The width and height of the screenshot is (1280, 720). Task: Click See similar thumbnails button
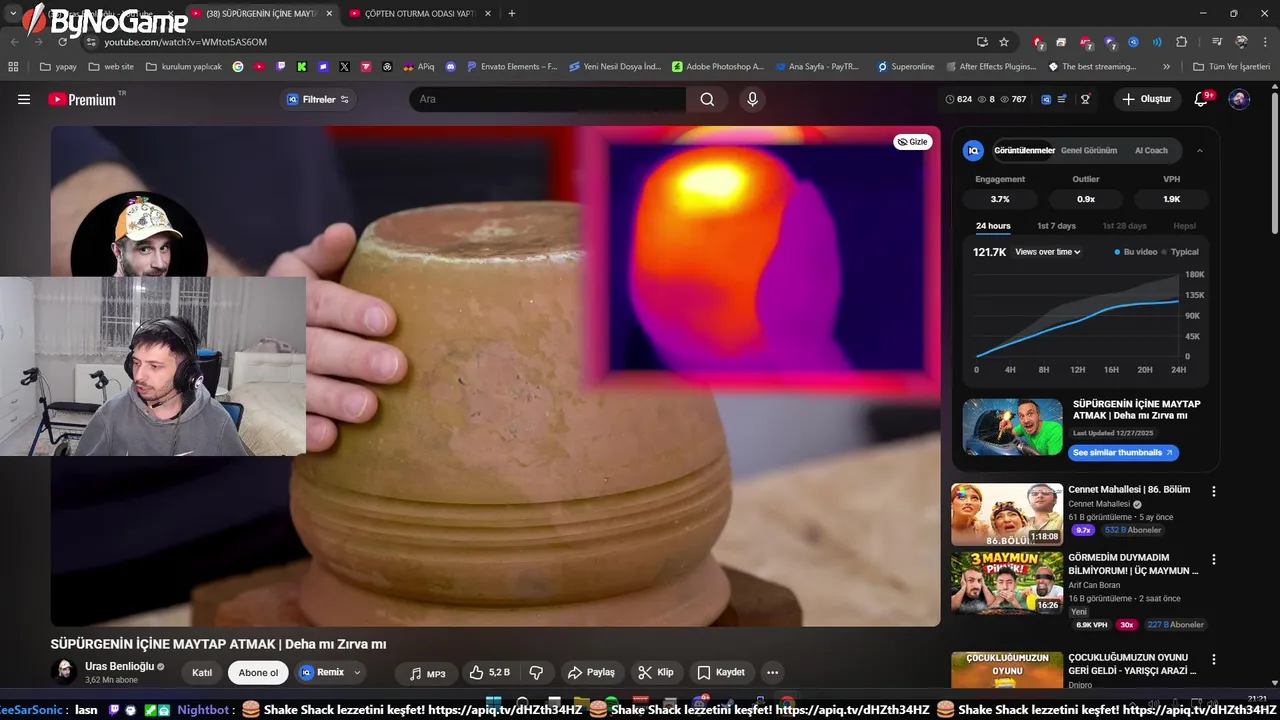pyautogui.click(x=1123, y=453)
